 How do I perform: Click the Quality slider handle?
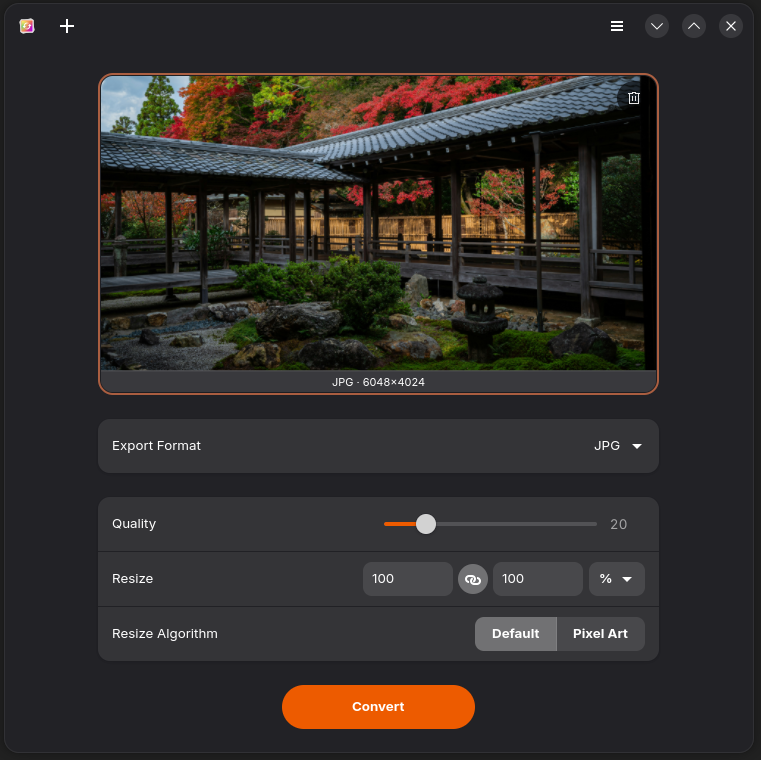tap(426, 524)
